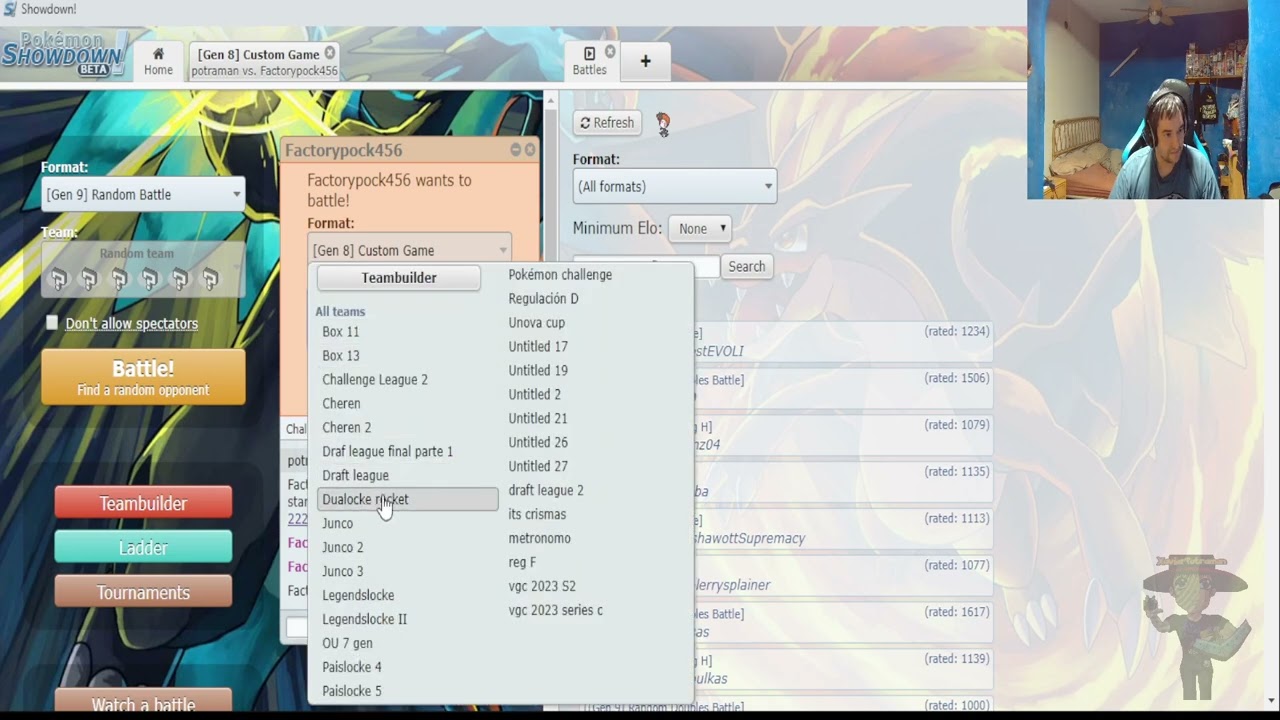Choose the Pokémon challenge team

pos(594,275)
